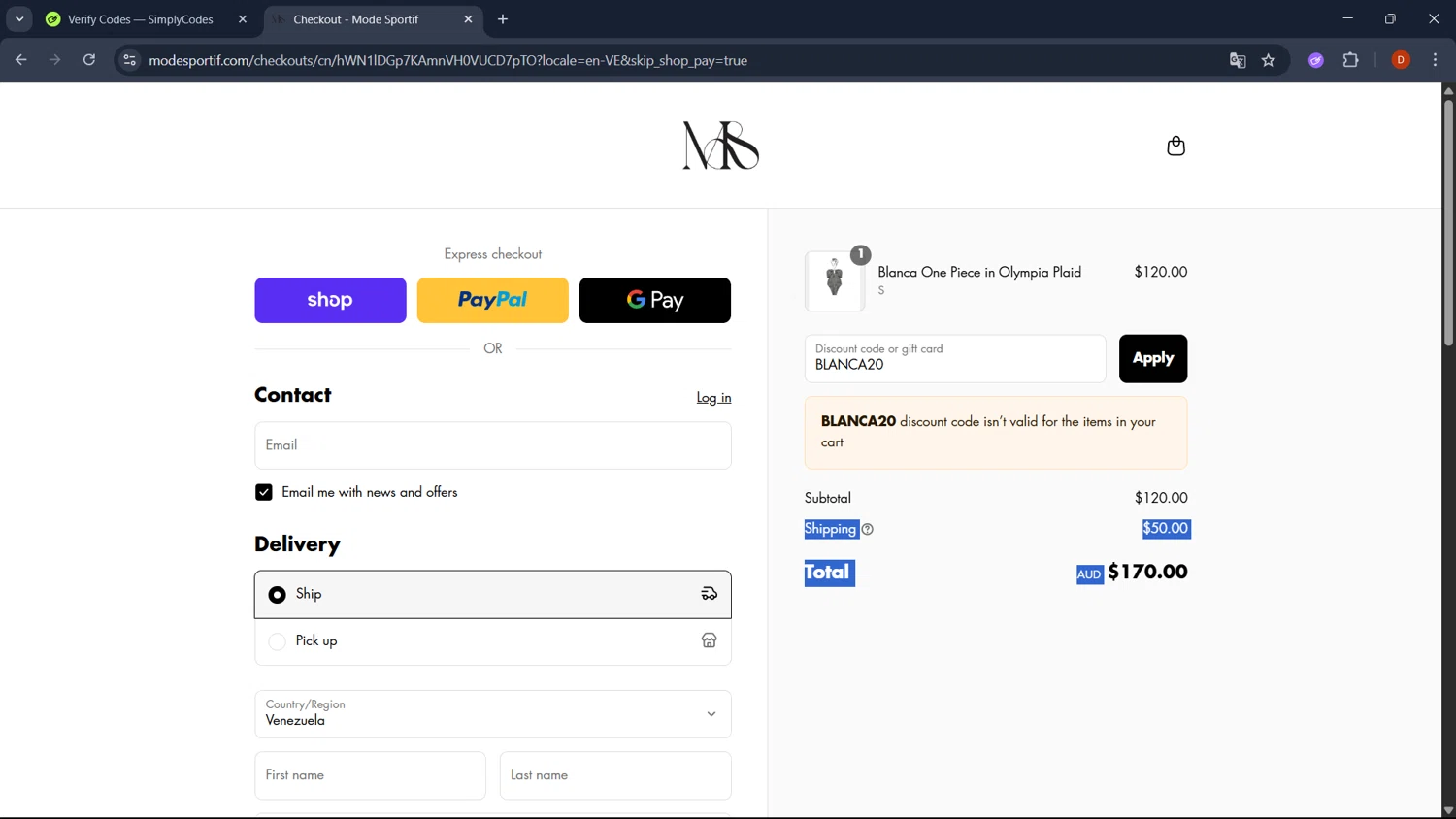Toggle Email me with news and offers
Image resolution: width=1456 pixels, height=819 pixels.
pos(264,492)
